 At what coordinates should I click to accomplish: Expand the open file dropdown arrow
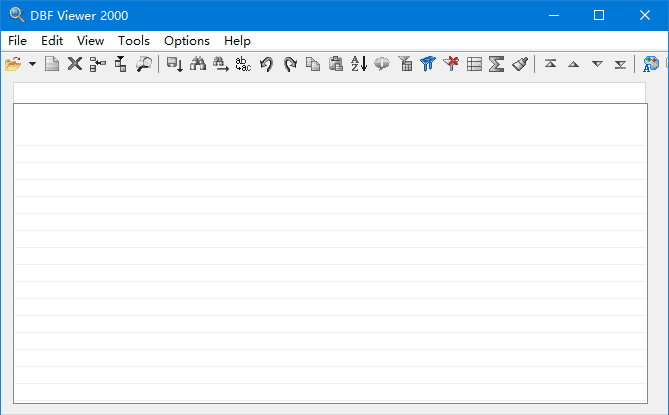[x=32, y=64]
